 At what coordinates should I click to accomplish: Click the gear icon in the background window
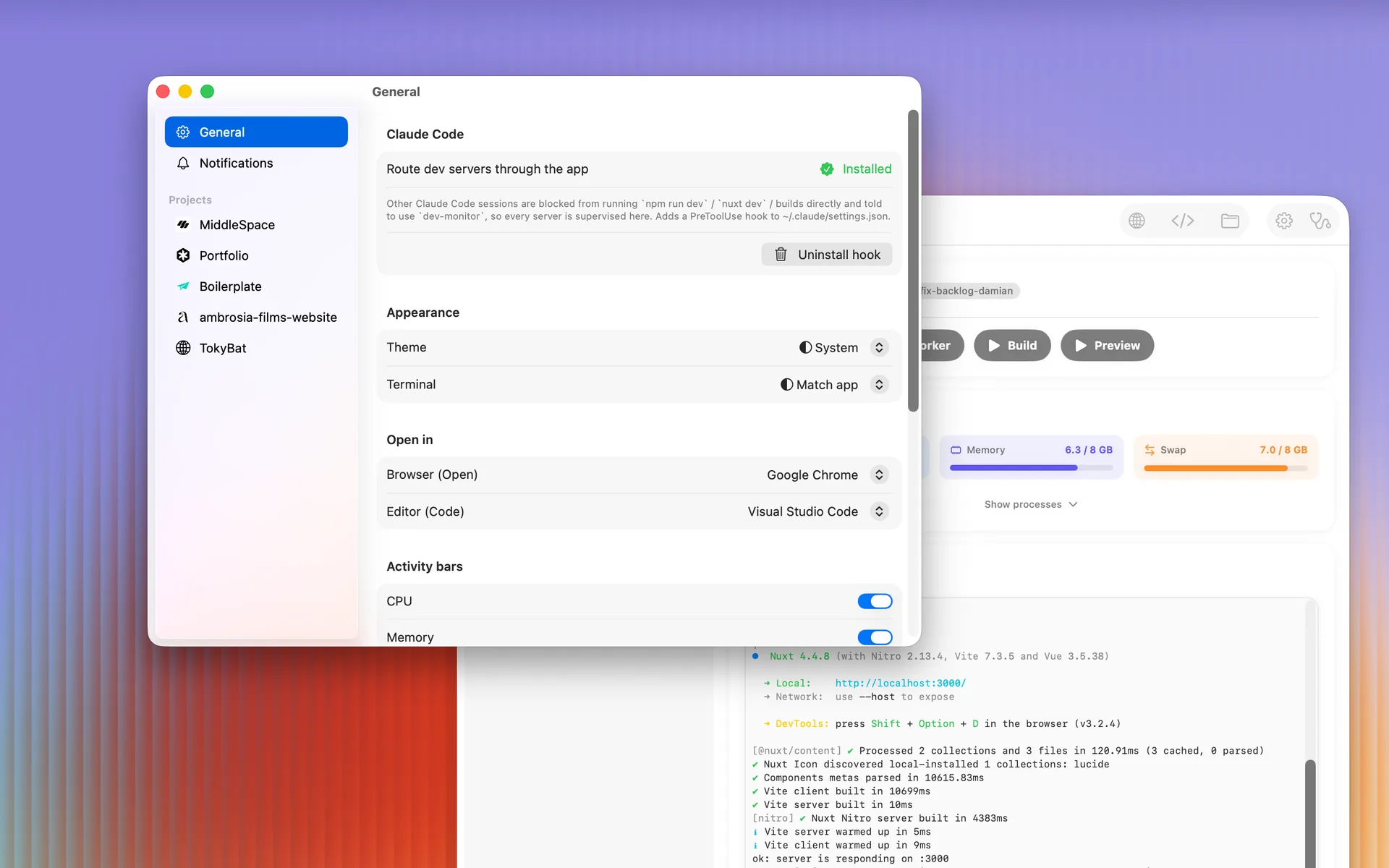click(1284, 221)
